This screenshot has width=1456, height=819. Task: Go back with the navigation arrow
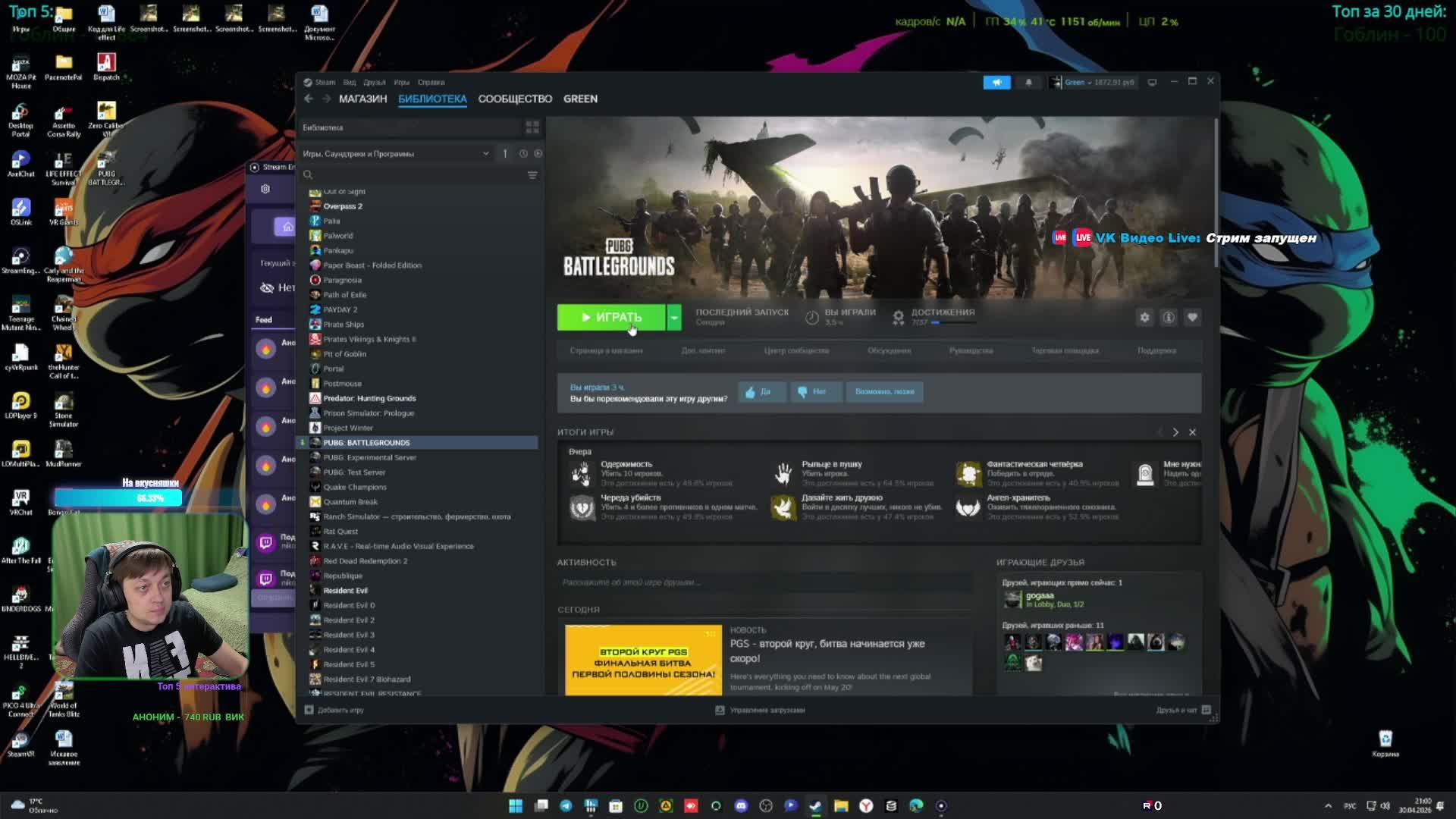[x=309, y=99]
